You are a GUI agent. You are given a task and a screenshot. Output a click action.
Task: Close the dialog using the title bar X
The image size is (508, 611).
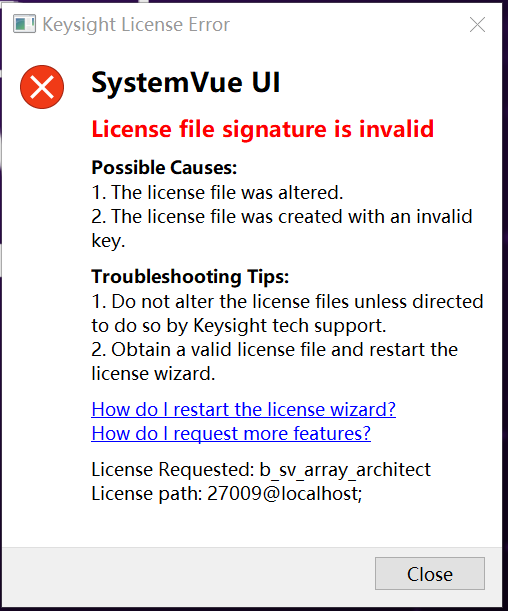(477, 25)
